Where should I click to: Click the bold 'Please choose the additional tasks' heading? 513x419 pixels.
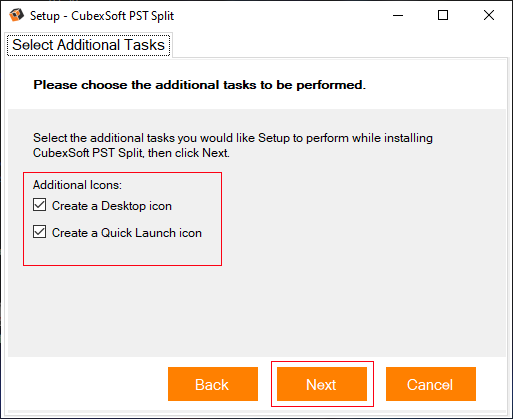pyautogui.click(x=199, y=85)
